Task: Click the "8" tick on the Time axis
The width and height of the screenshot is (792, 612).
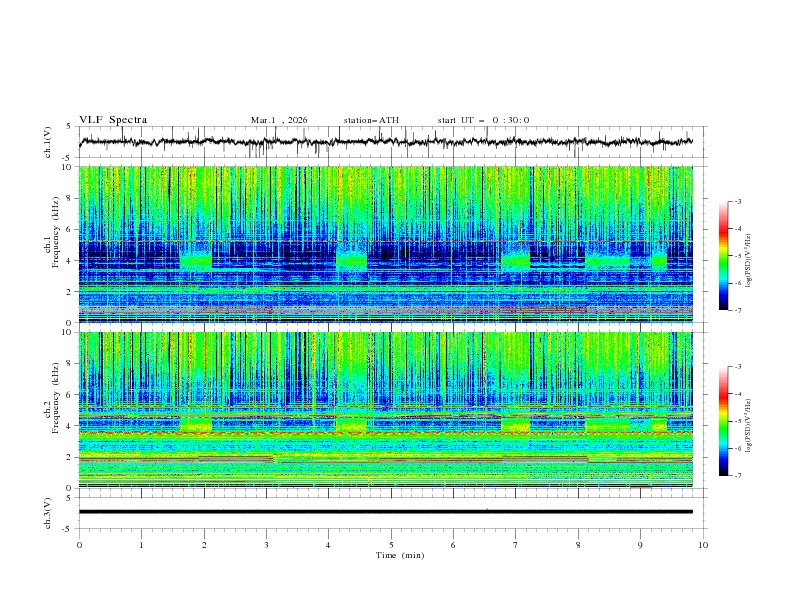Action: [578, 545]
